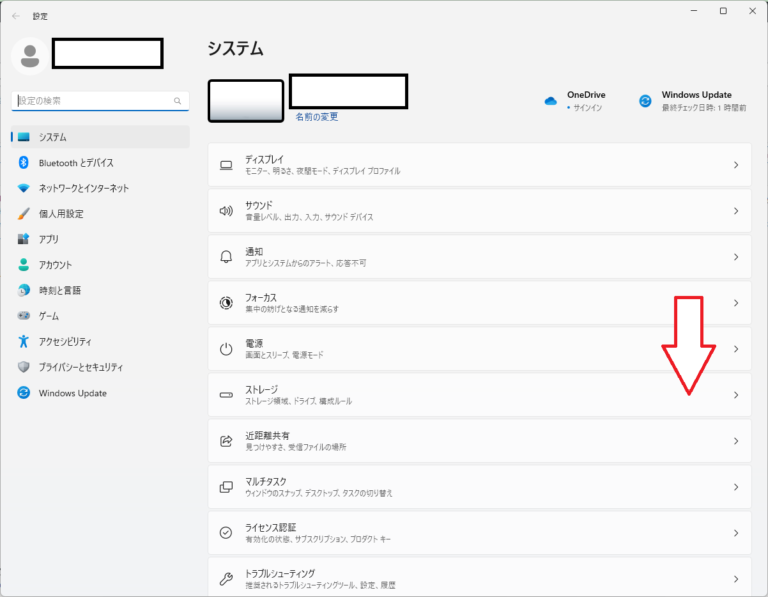This screenshot has height=597, width=768.
Task: Open the アプリ settings category
Action: (x=49, y=239)
